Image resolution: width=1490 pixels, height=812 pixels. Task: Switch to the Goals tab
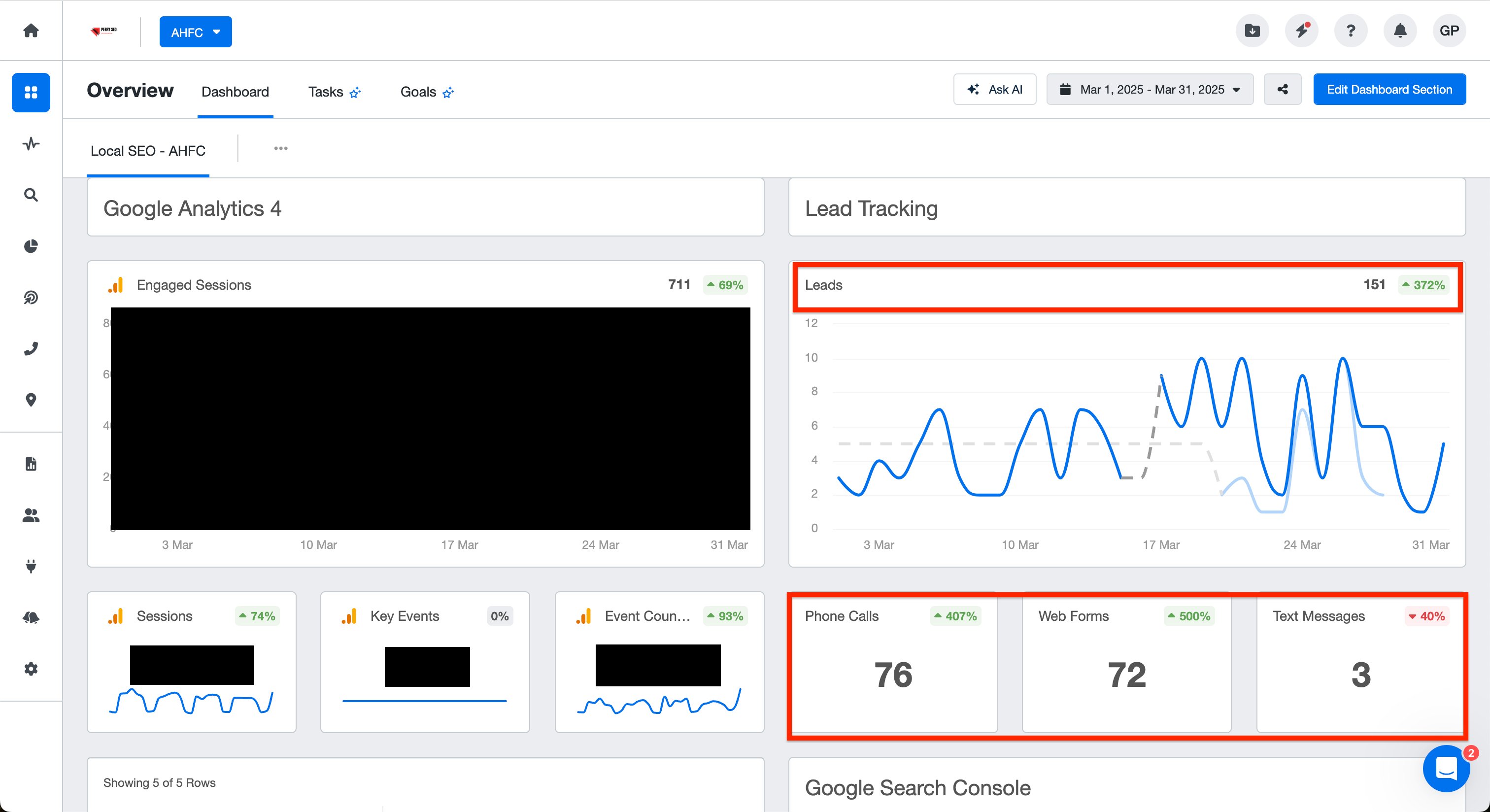click(x=427, y=92)
